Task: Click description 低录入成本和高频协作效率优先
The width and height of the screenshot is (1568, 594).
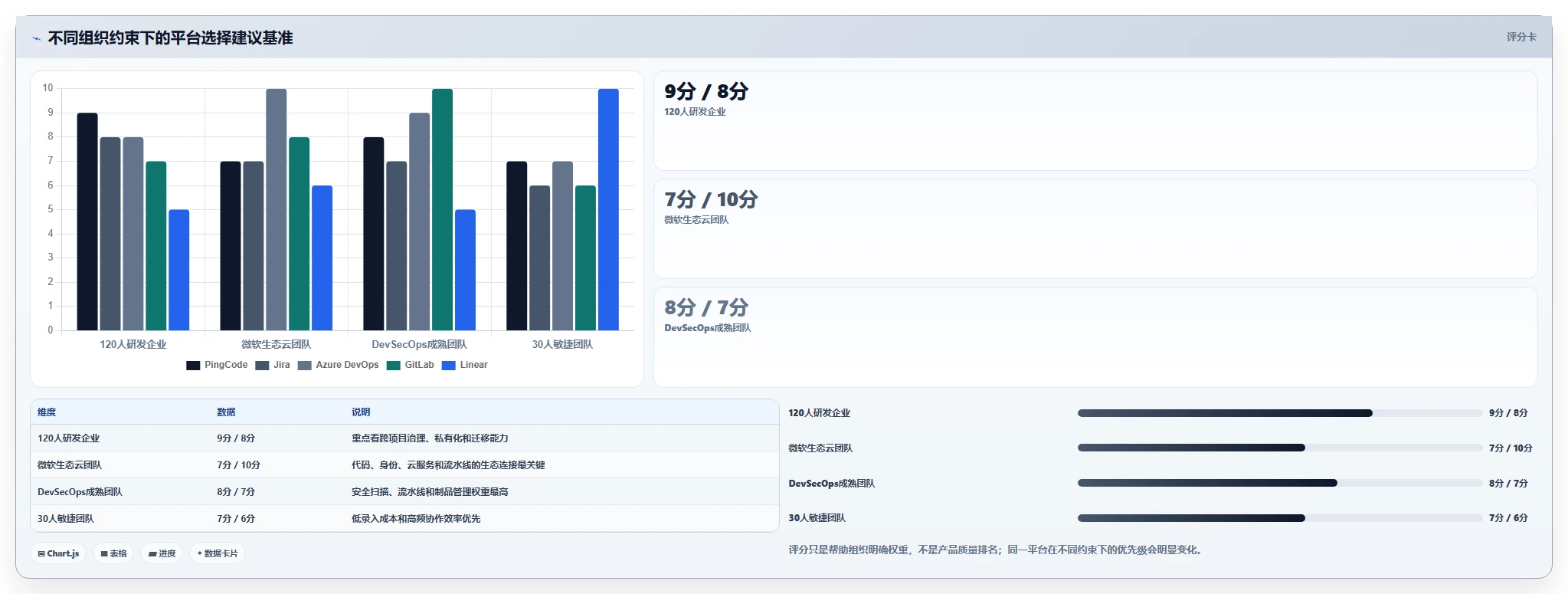Action: [x=416, y=519]
